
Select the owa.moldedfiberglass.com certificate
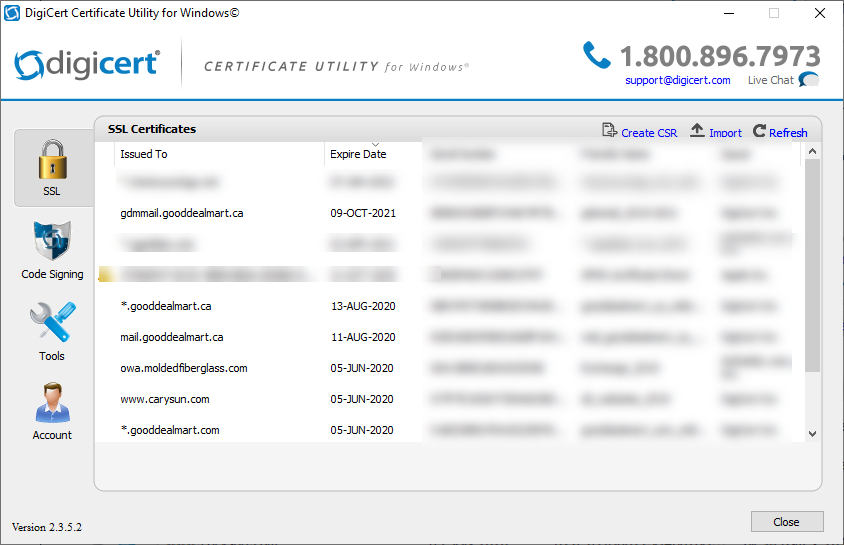(184, 369)
